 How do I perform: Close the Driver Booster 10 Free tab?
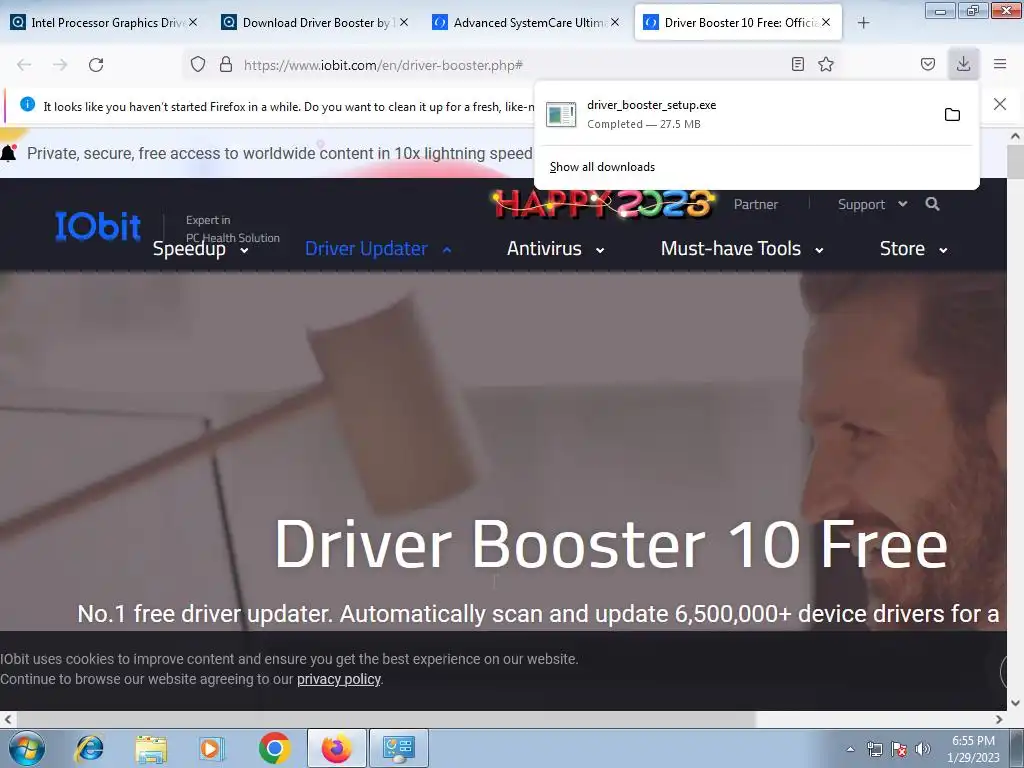click(x=826, y=22)
